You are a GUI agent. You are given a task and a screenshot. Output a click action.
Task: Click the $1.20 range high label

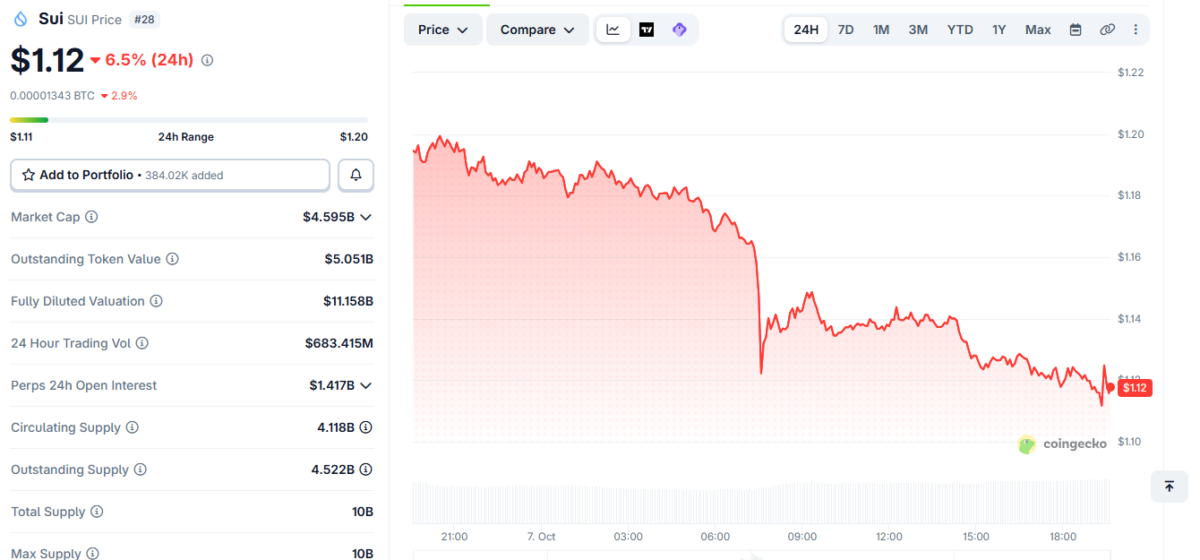(x=354, y=137)
